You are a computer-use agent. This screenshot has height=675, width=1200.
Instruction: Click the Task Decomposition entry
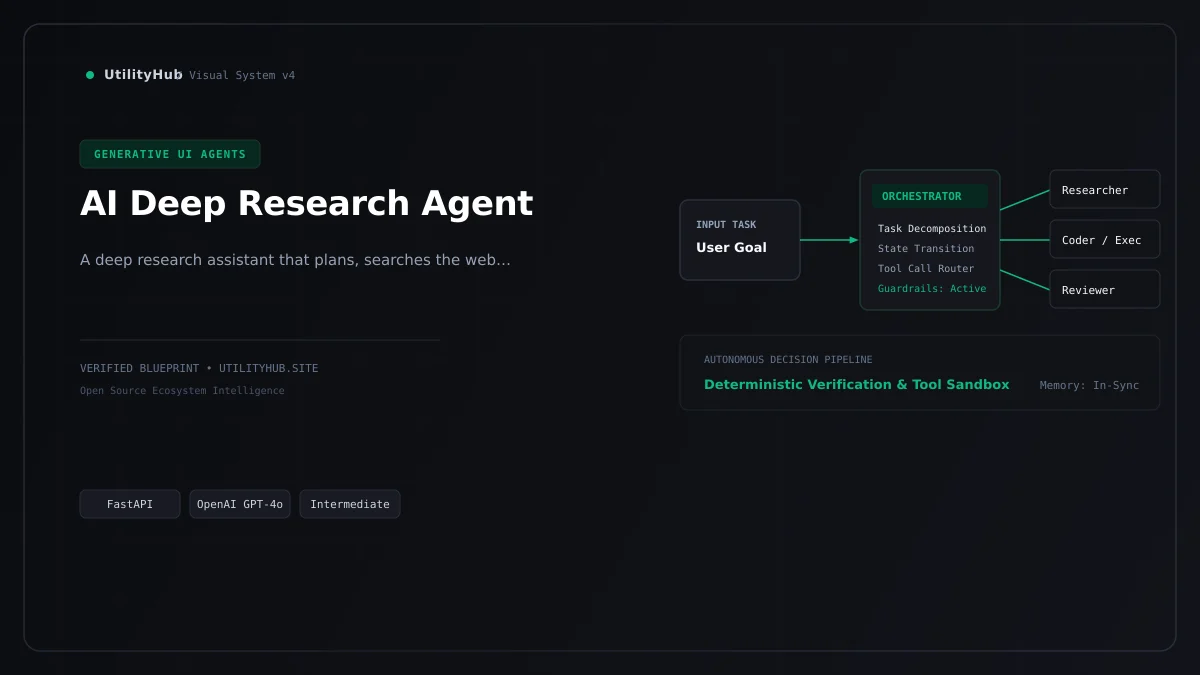pyautogui.click(x=932, y=229)
